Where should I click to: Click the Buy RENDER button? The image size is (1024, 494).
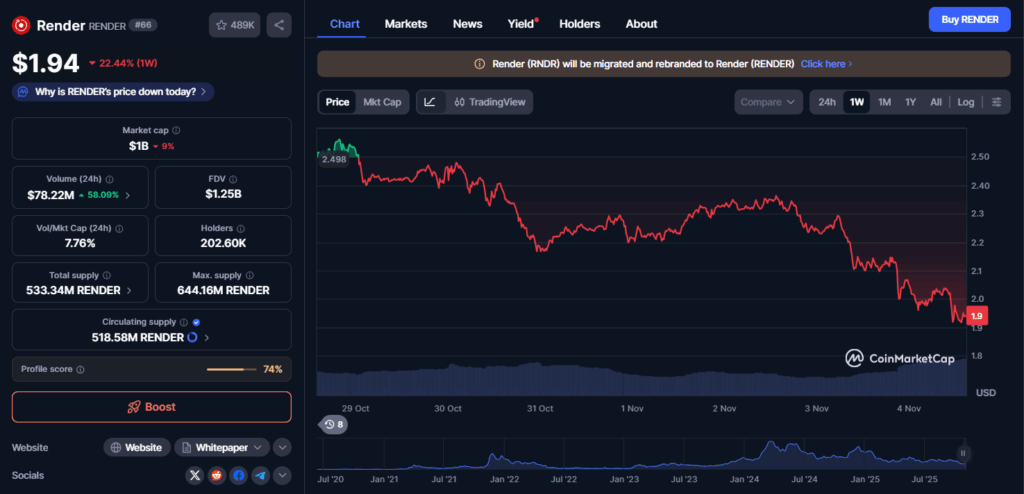970,20
